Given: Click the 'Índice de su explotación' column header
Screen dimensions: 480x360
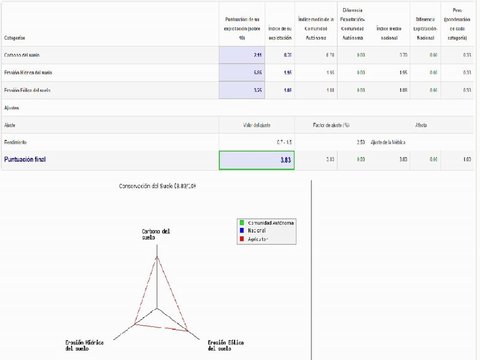Looking at the screenshot, I should (x=280, y=33).
